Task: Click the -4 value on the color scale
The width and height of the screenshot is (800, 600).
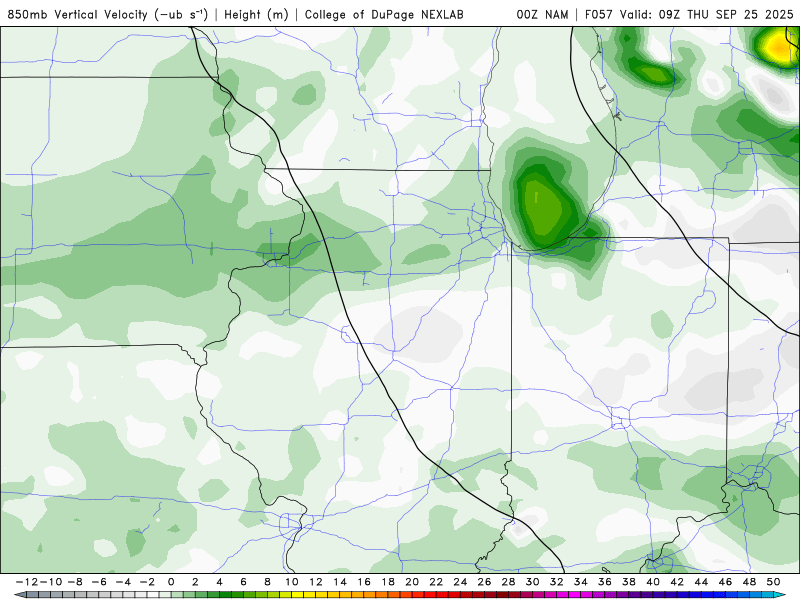Action: click(122, 582)
